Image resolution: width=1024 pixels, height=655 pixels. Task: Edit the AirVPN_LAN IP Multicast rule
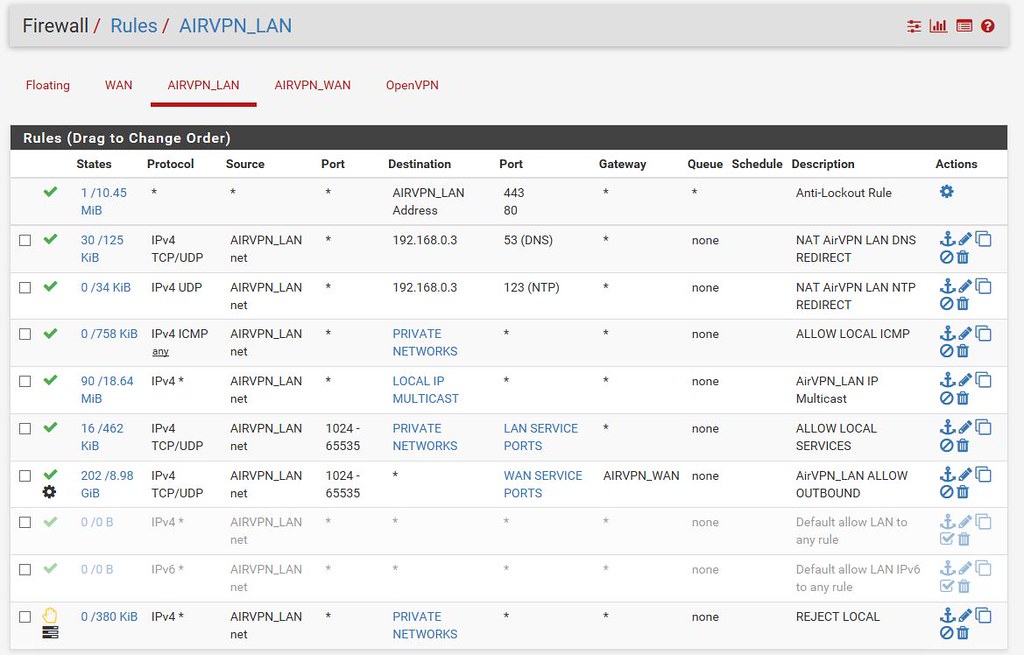(965, 380)
